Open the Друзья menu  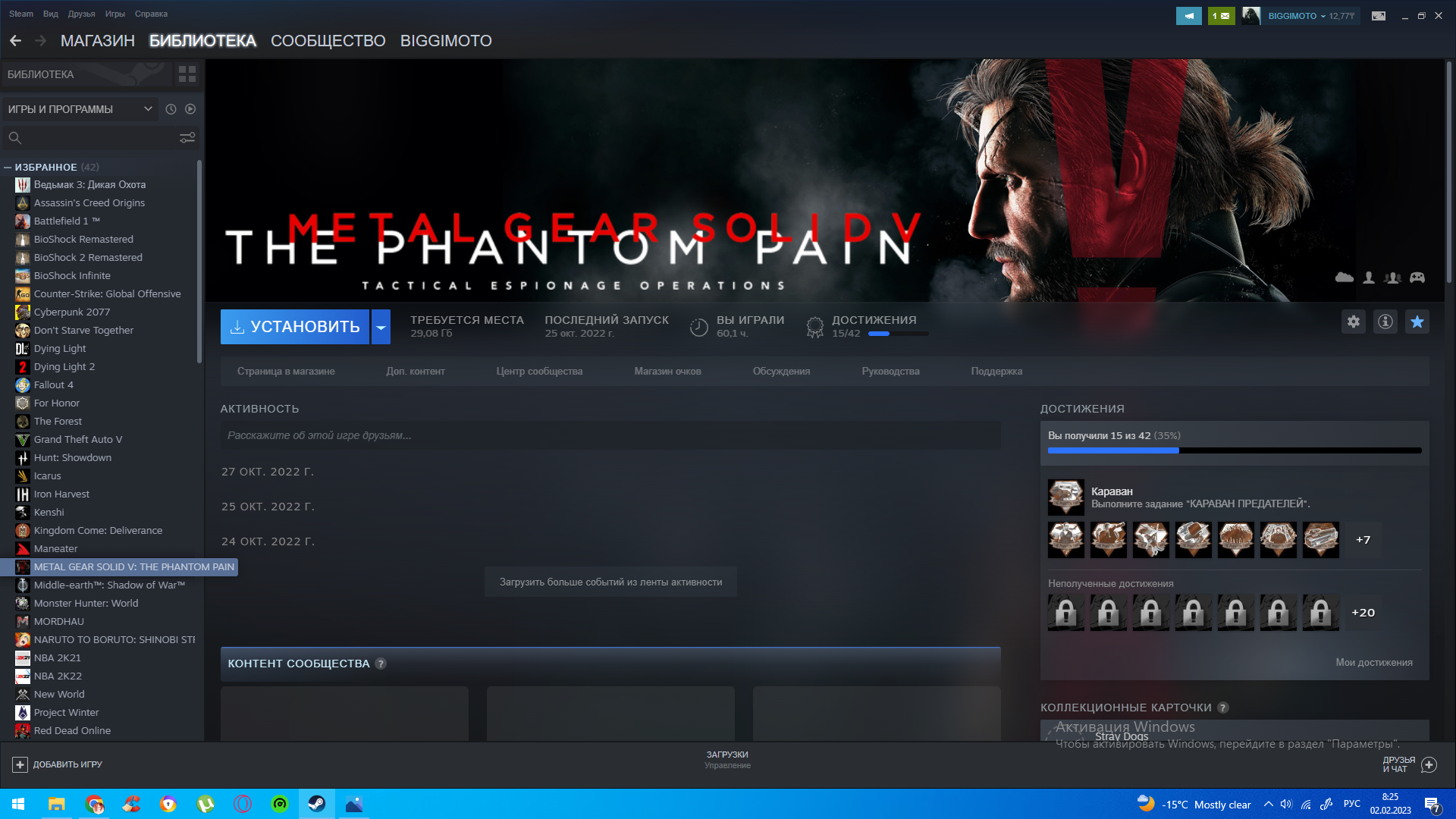(x=81, y=14)
